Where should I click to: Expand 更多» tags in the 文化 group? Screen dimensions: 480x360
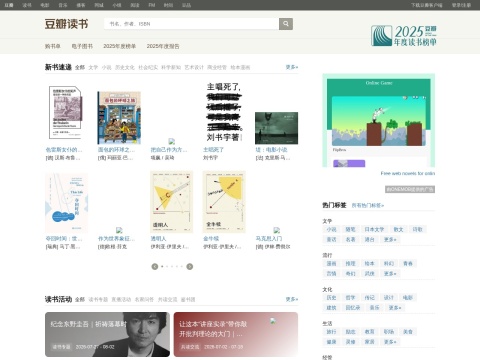[395, 307]
